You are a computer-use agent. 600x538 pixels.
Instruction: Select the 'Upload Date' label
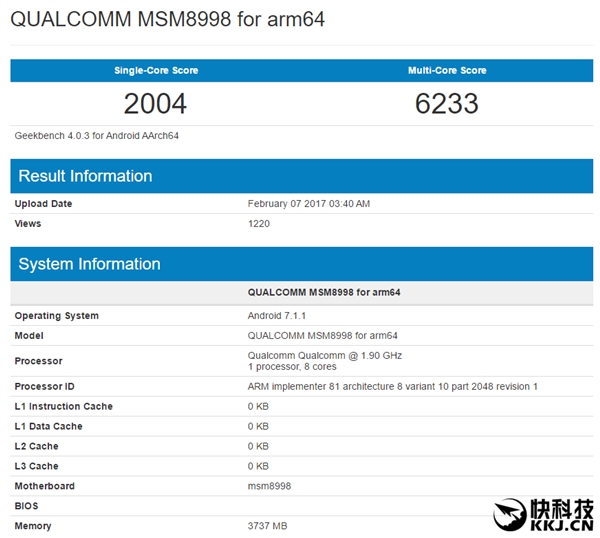(x=43, y=204)
